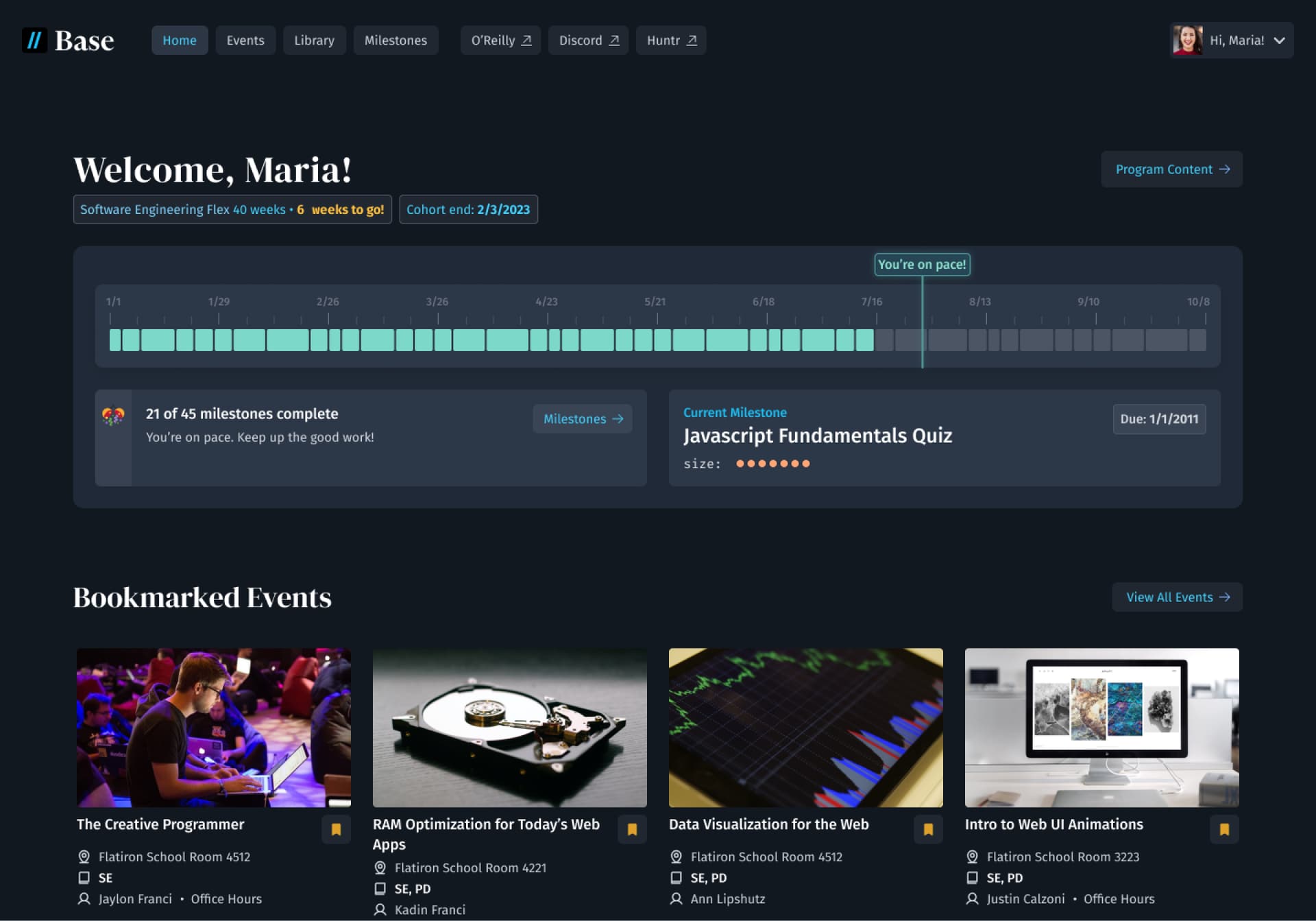The image size is (1316, 921).
Task: Toggle the bookmark on Intro to Web UI Animations
Action: click(1224, 829)
